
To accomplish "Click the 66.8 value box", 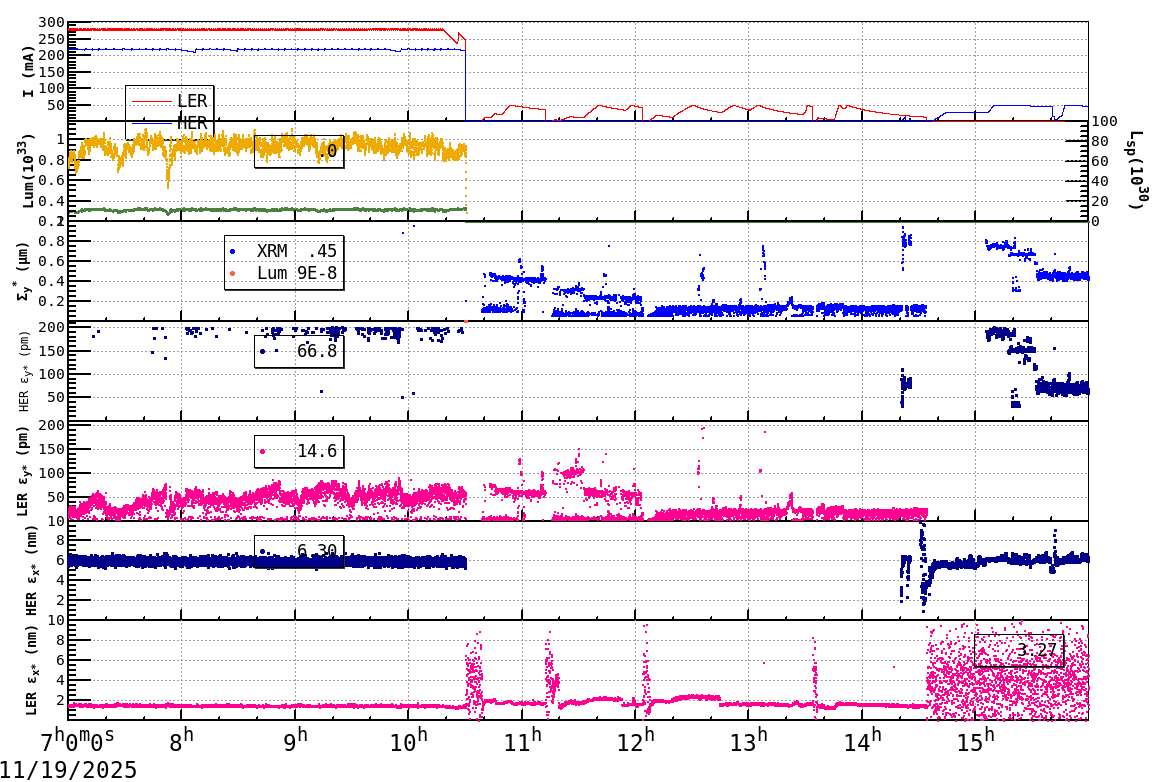I will pos(299,351).
